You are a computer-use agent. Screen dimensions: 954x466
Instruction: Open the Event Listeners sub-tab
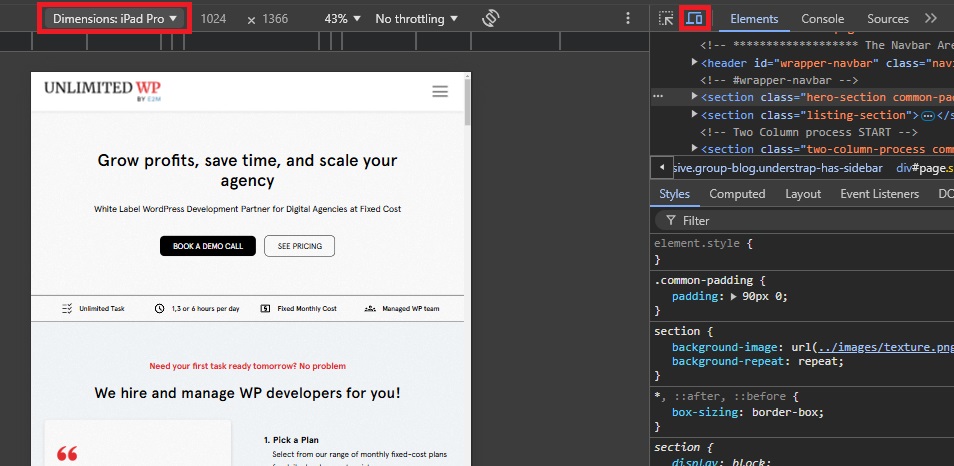(879, 194)
